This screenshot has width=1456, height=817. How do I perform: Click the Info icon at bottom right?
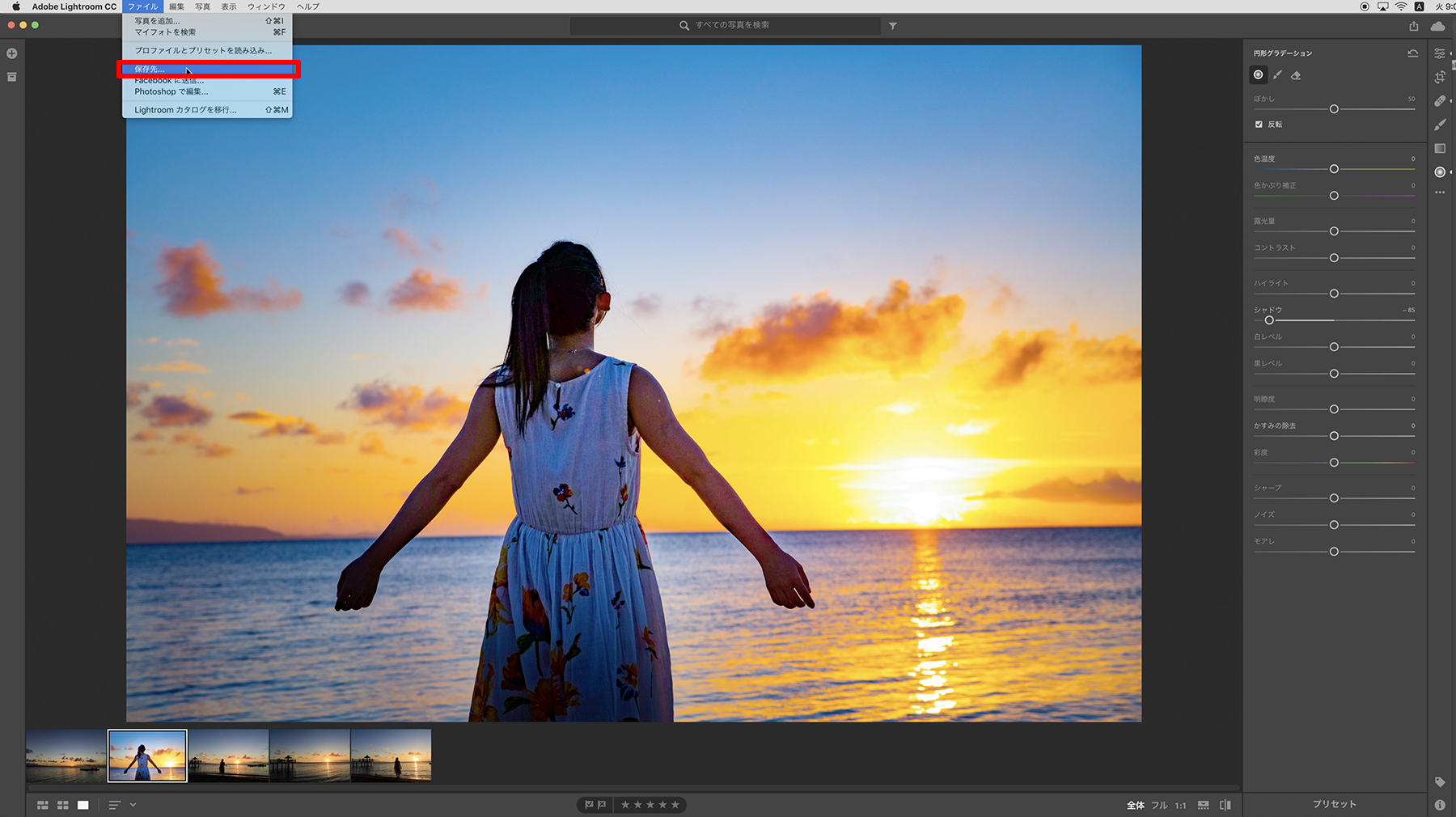pyautogui.click(x=1440, y=805)
